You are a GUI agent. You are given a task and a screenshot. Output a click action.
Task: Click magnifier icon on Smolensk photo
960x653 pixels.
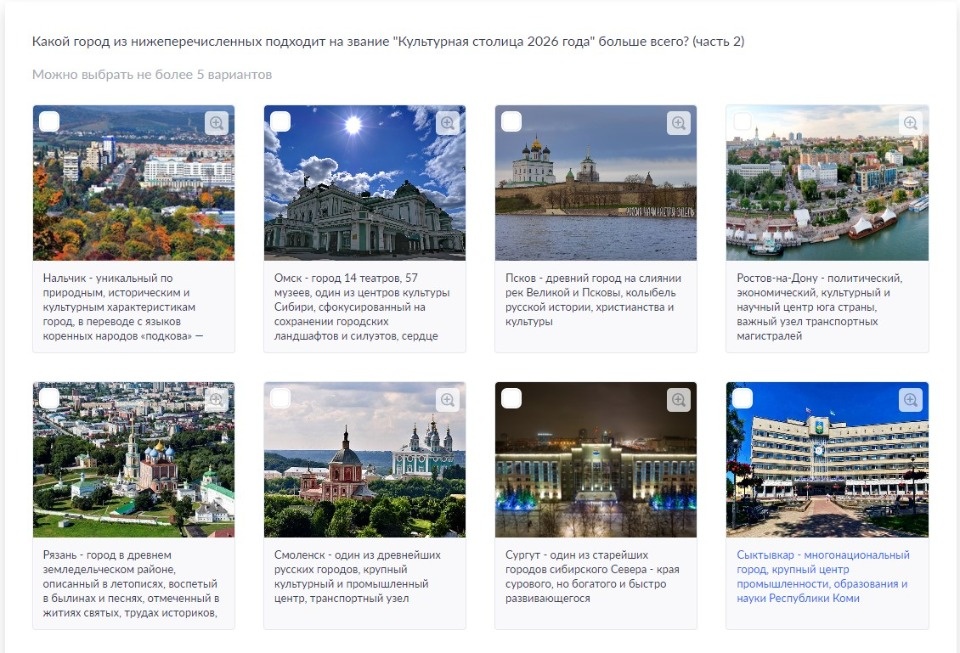pos(448,400)
